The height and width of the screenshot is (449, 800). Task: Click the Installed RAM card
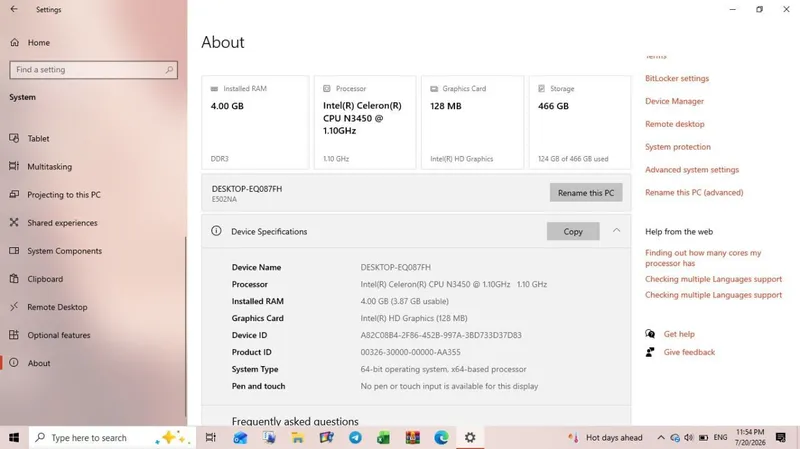pos(255,122)
